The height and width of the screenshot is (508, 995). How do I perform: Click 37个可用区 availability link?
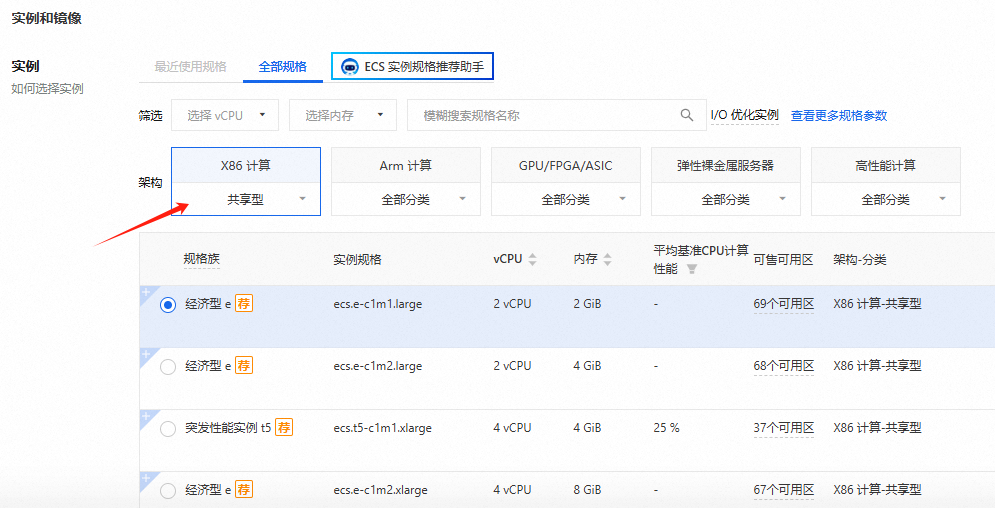[x=784, y=427]
